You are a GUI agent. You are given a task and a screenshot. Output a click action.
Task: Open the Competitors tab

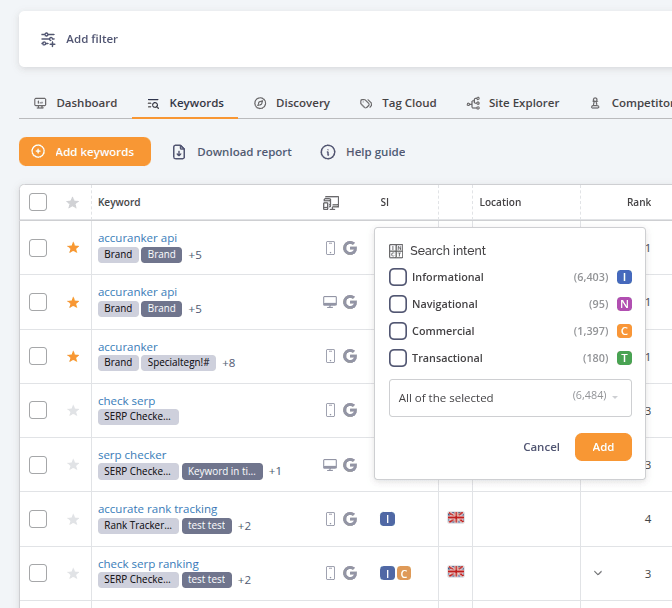631,103
